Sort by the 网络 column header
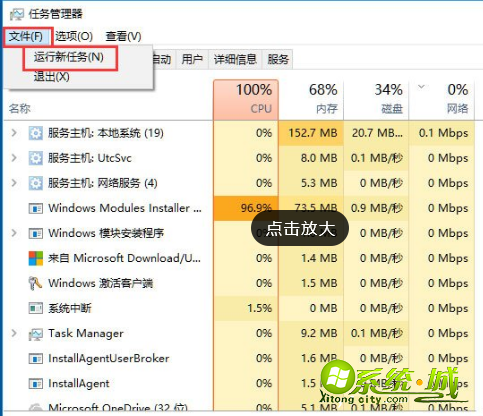The height and width of the screenshot is (416, 483). pos(441,99)
